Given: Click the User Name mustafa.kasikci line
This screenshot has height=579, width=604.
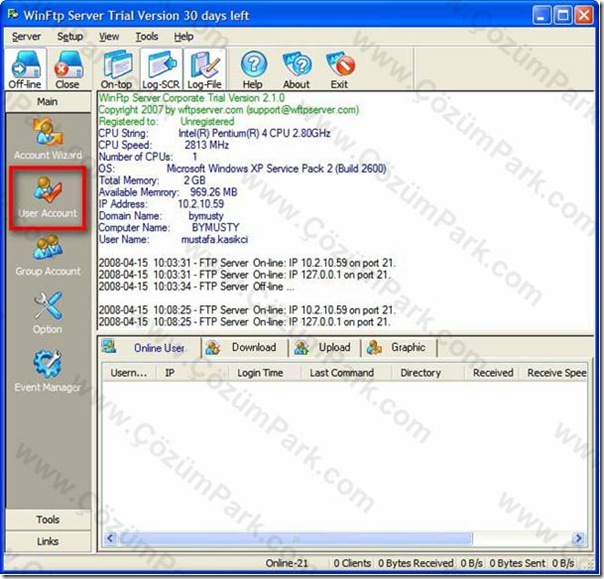Looking at the screenshot, I should point(173,240).
